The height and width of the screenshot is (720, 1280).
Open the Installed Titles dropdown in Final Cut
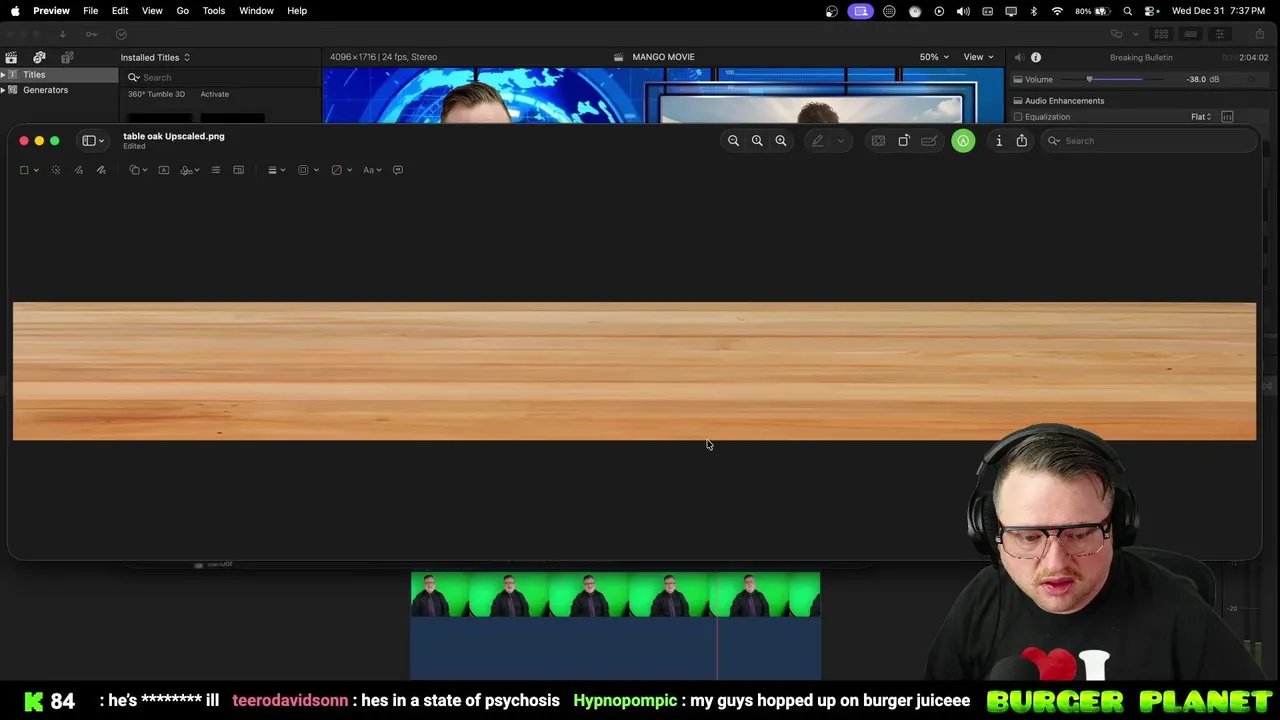[x=155, y=58]
